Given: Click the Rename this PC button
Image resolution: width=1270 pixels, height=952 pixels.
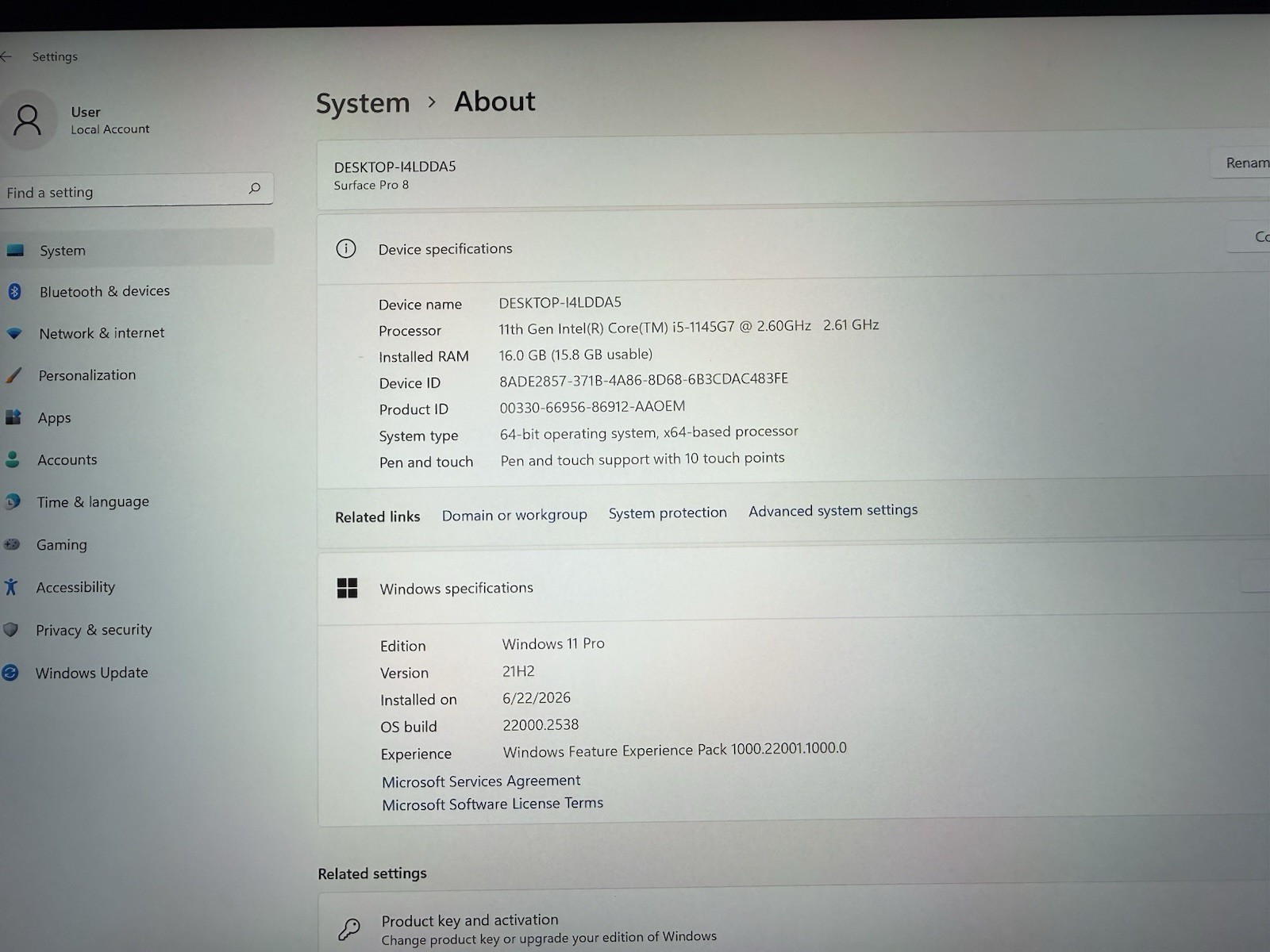Looking at the screenshot, I should (x=1240, y=163).
